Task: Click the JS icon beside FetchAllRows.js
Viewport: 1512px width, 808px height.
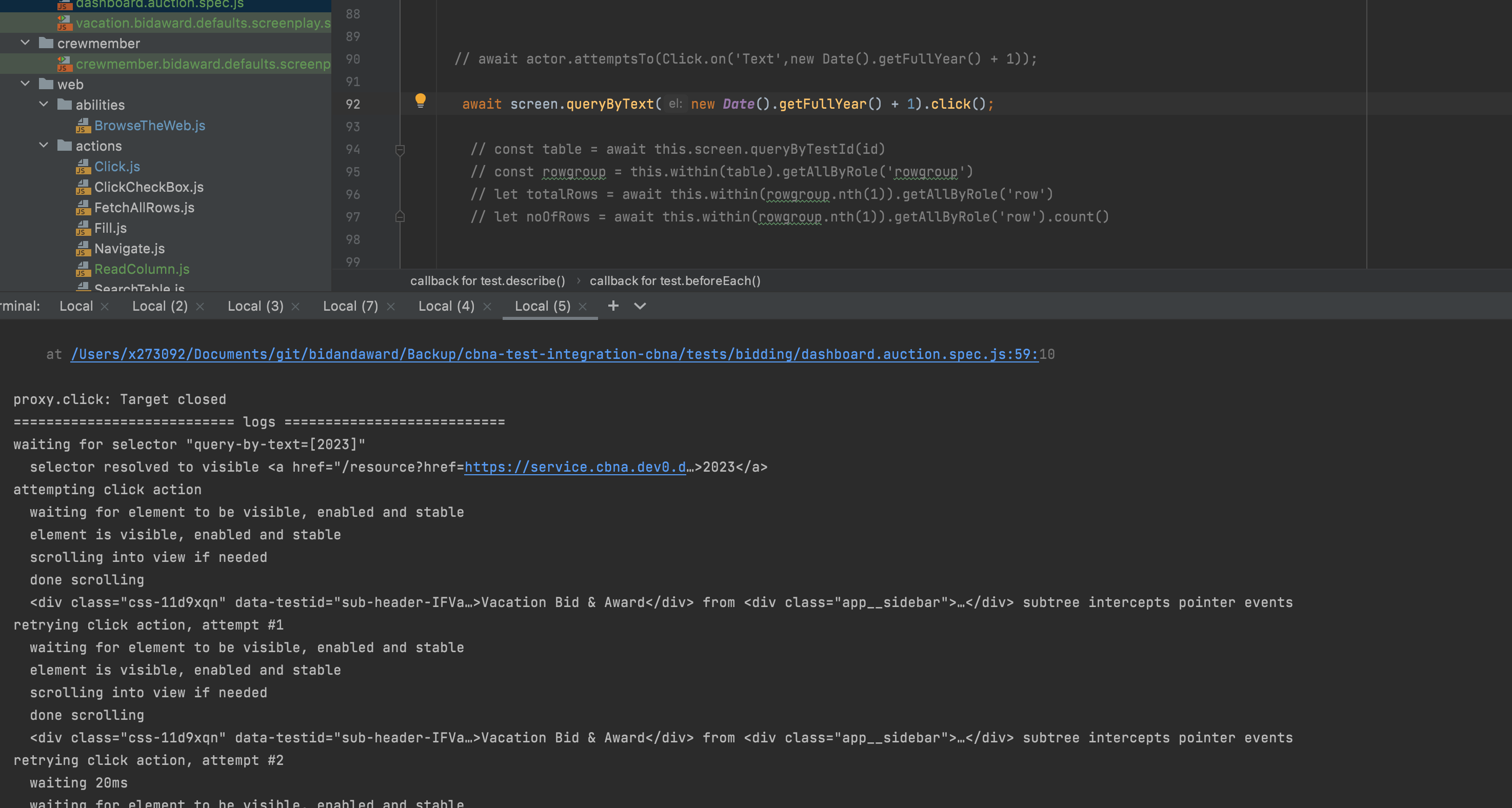Action: tap(84, 208)
